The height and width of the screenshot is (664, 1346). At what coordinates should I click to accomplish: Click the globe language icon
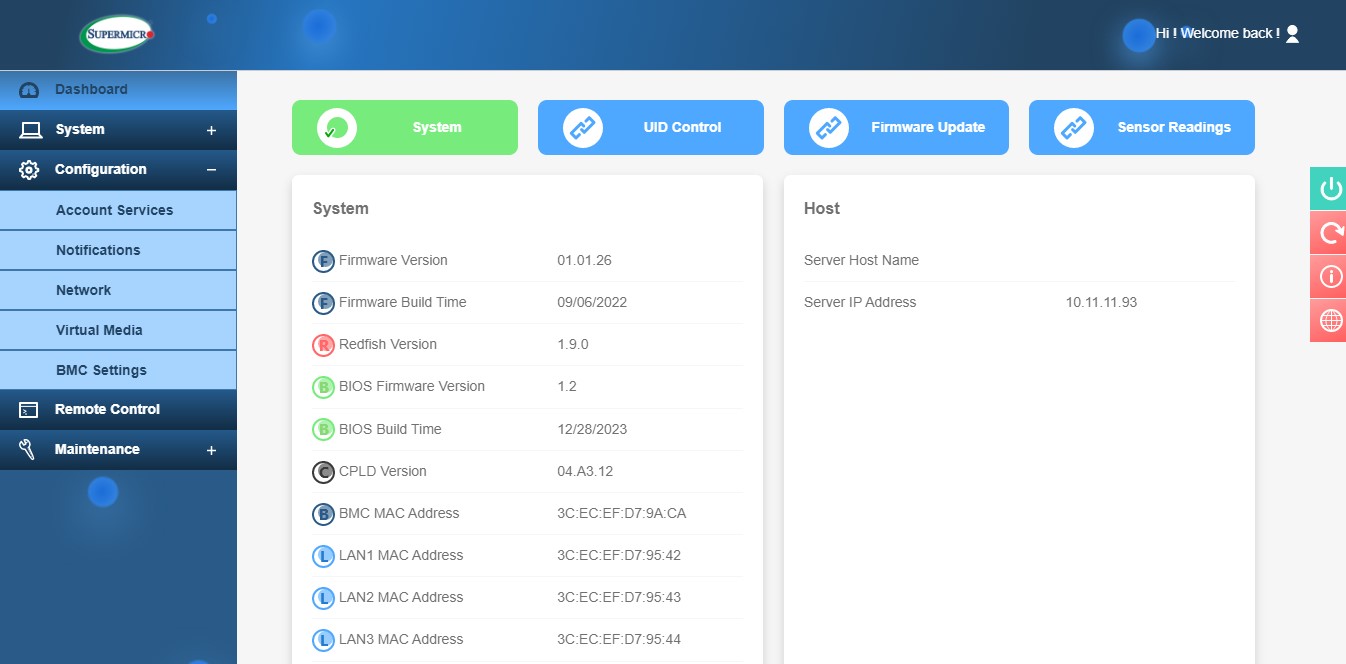1330,321
